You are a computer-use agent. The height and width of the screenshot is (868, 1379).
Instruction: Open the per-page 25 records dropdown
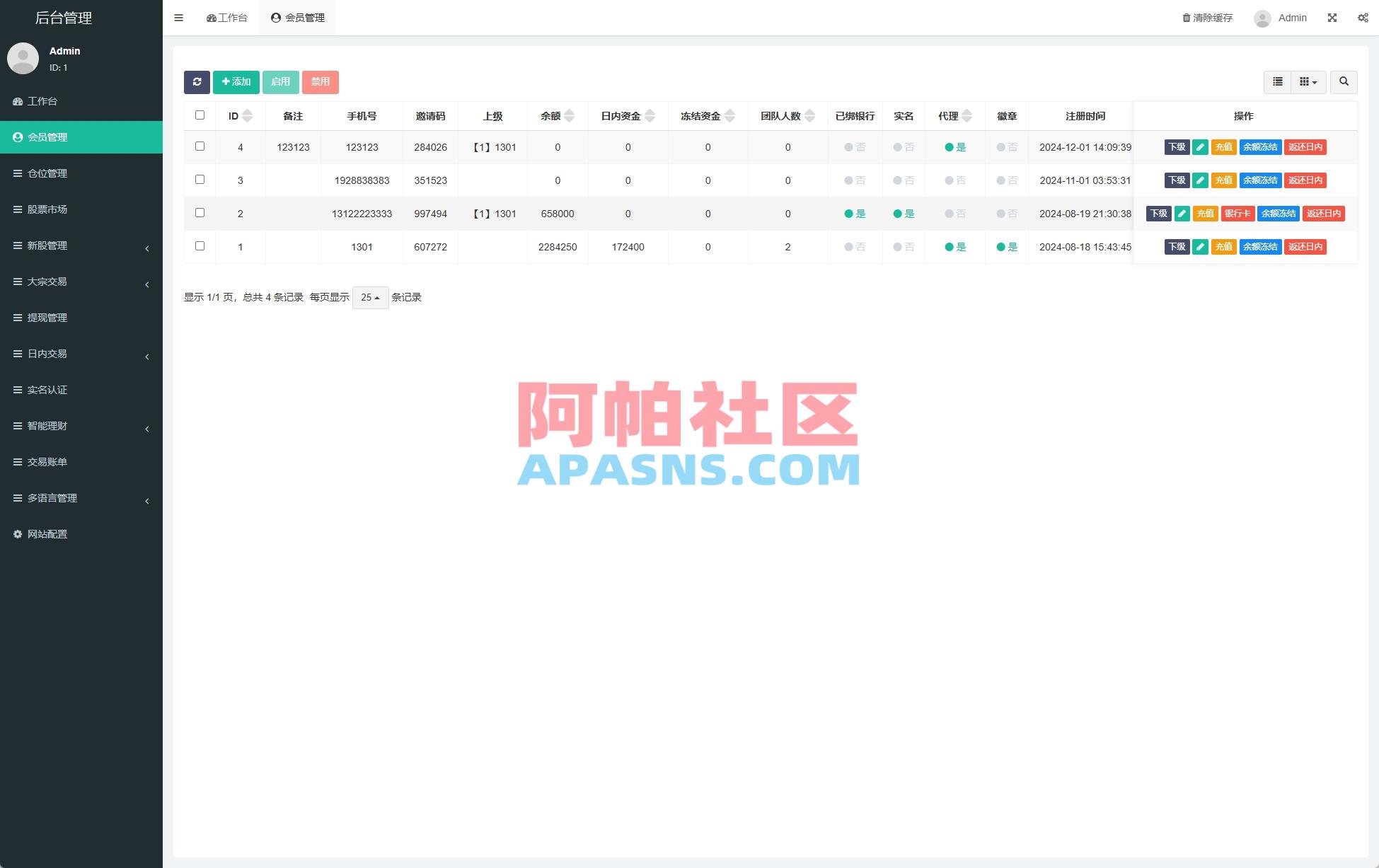pos(369,297)
